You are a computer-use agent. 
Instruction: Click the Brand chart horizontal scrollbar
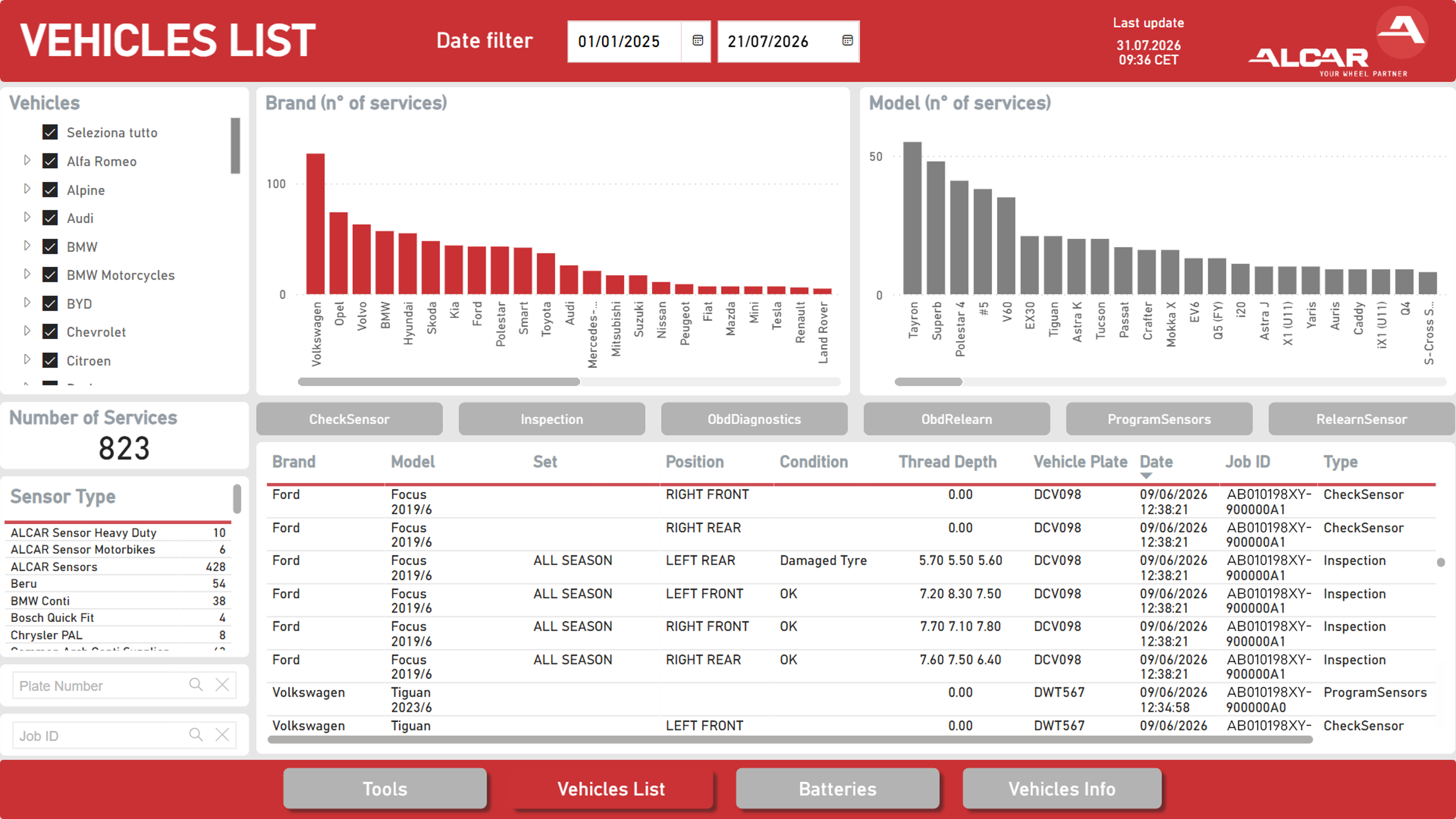click(438, 382)
